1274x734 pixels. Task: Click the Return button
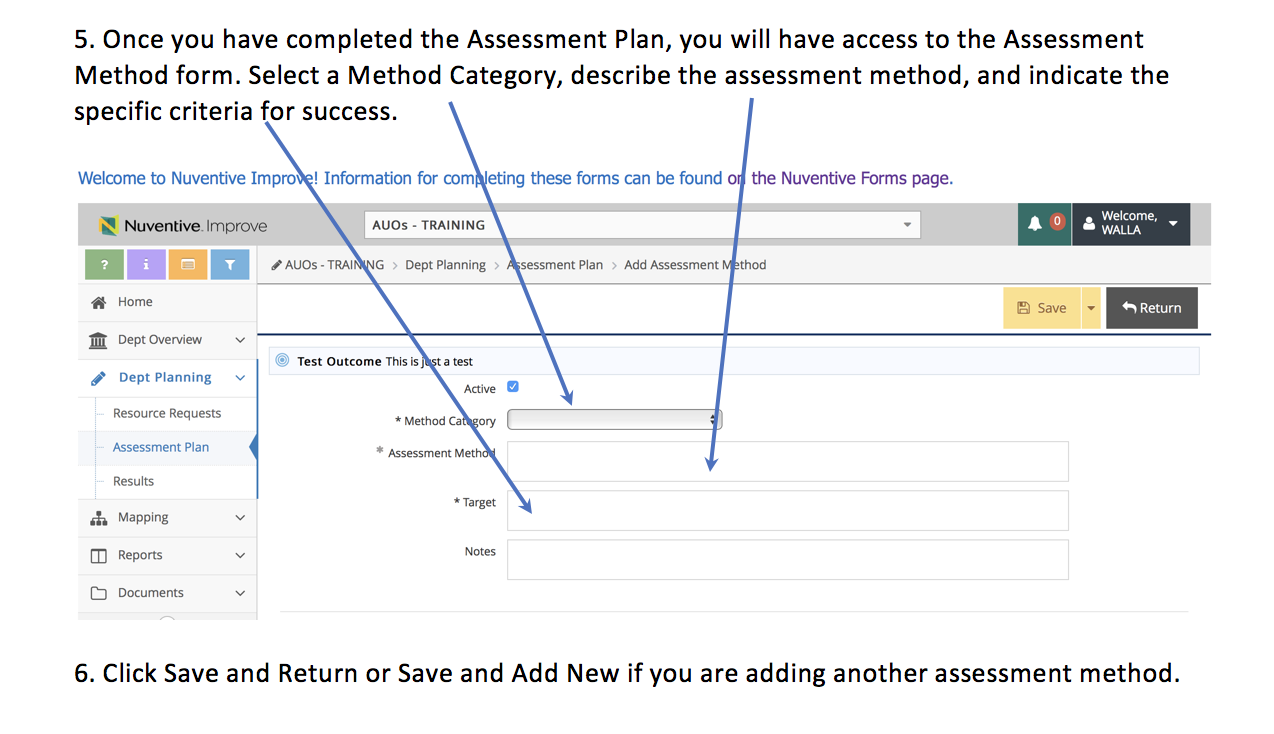[1151, 308]
